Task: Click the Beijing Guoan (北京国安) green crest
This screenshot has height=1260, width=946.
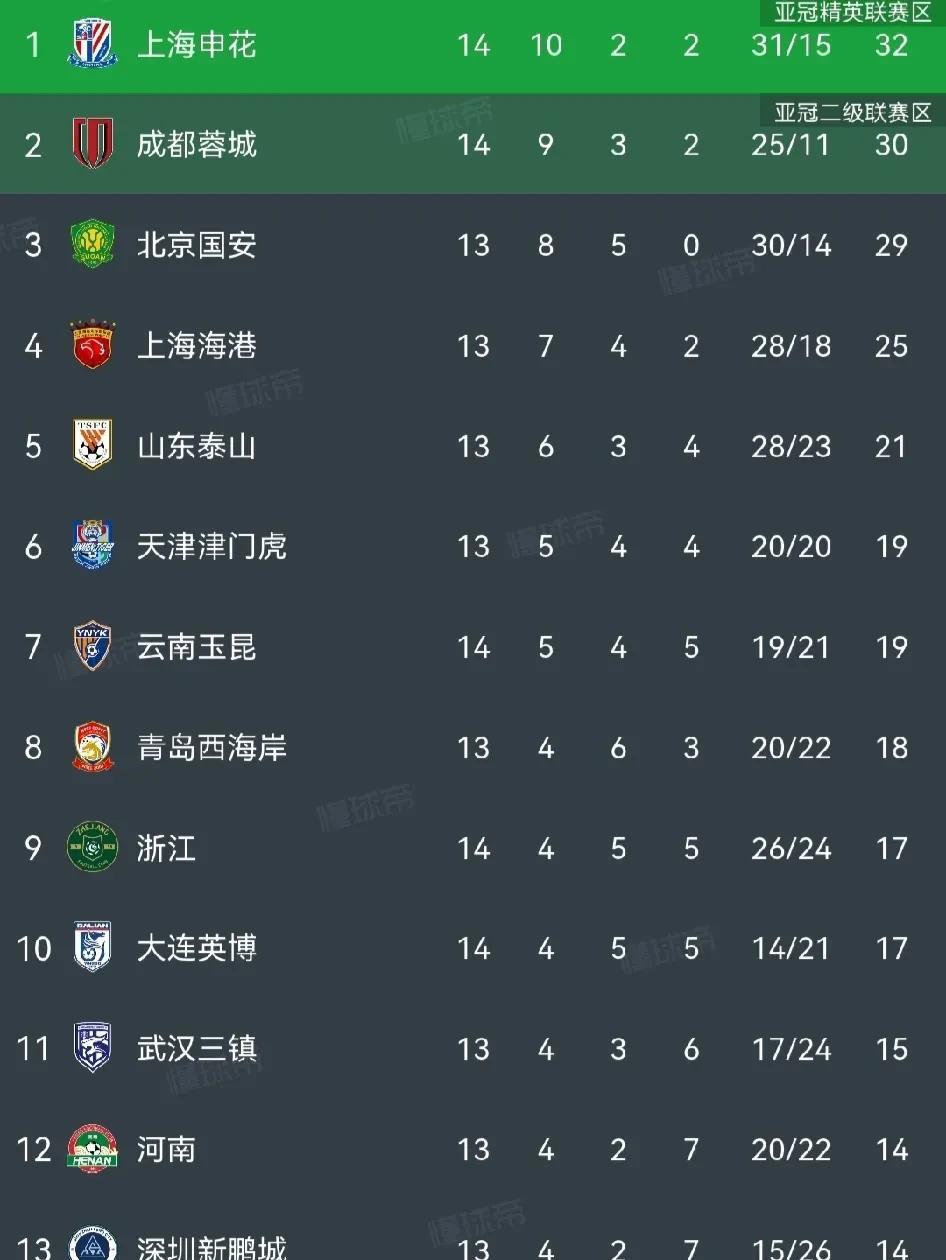Action: pyautogui.click(x=92, y=245)
